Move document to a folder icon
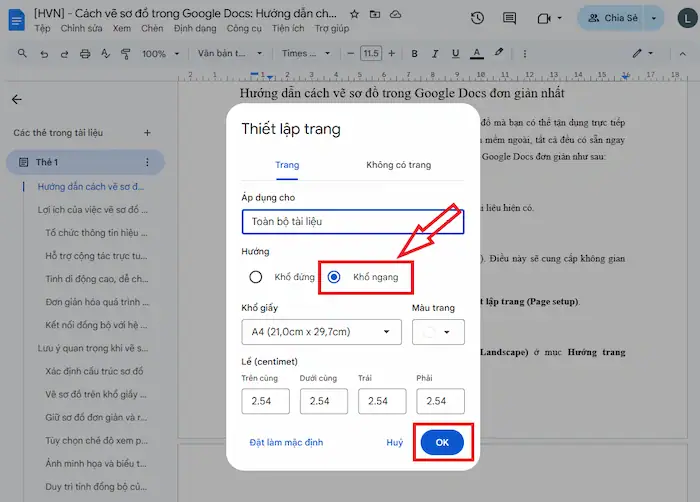Viewport: 700px width, 502px height. pos(375,14)
